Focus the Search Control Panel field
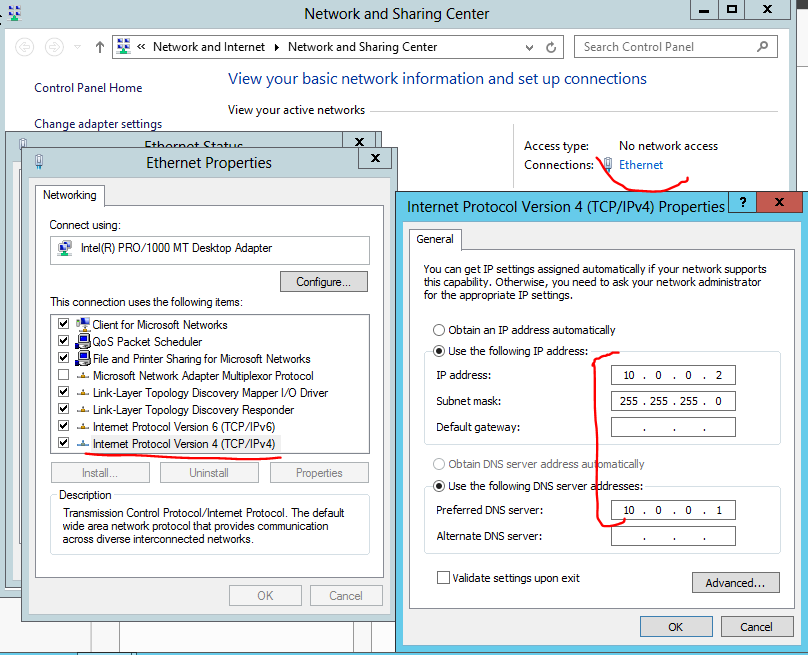Image resolution: width=808 pixels, height=655 pixels. pos(675,47)
